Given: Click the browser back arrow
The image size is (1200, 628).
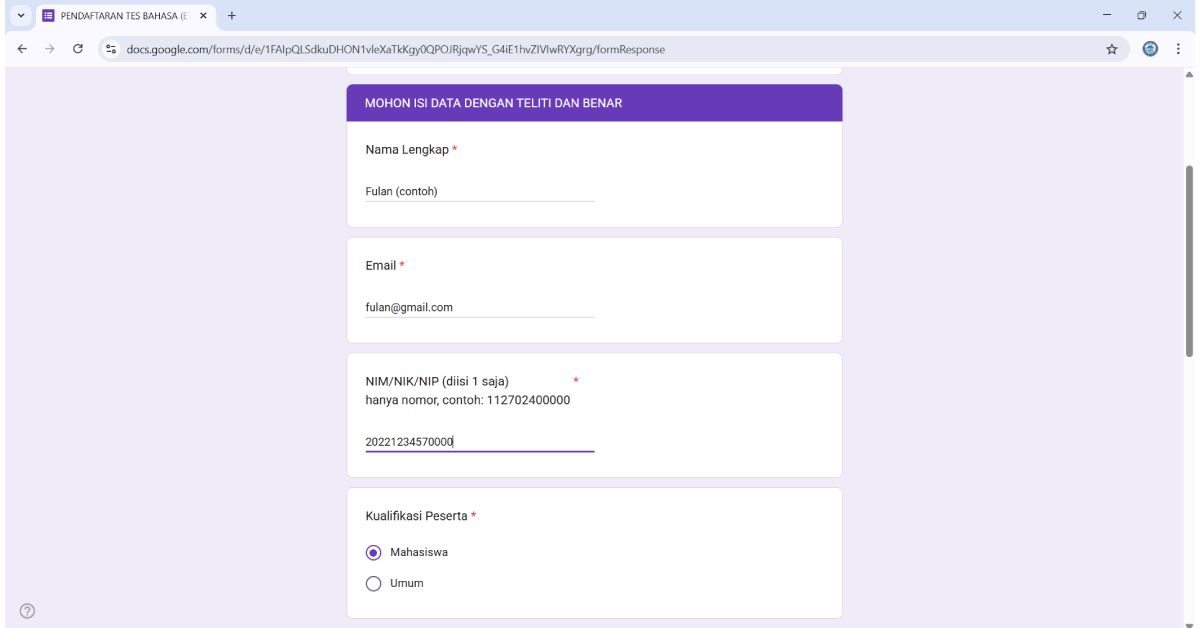Looking at the screenshot, I should click(x=22, y=49).
